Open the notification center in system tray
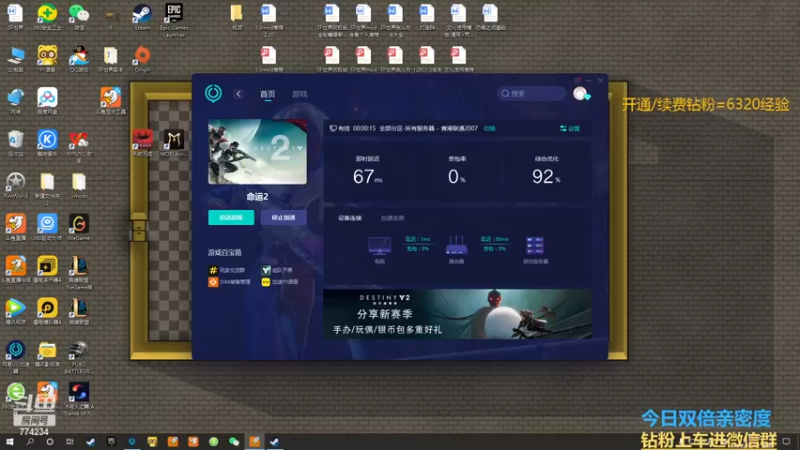Screen dimensions: 800x450 (x=786, y=442)
